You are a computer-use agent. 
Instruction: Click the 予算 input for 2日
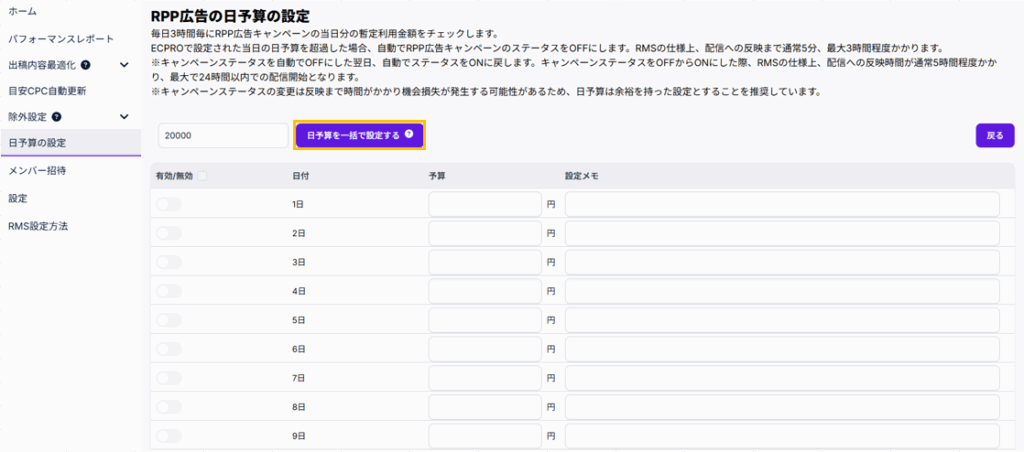coord(485,233)
